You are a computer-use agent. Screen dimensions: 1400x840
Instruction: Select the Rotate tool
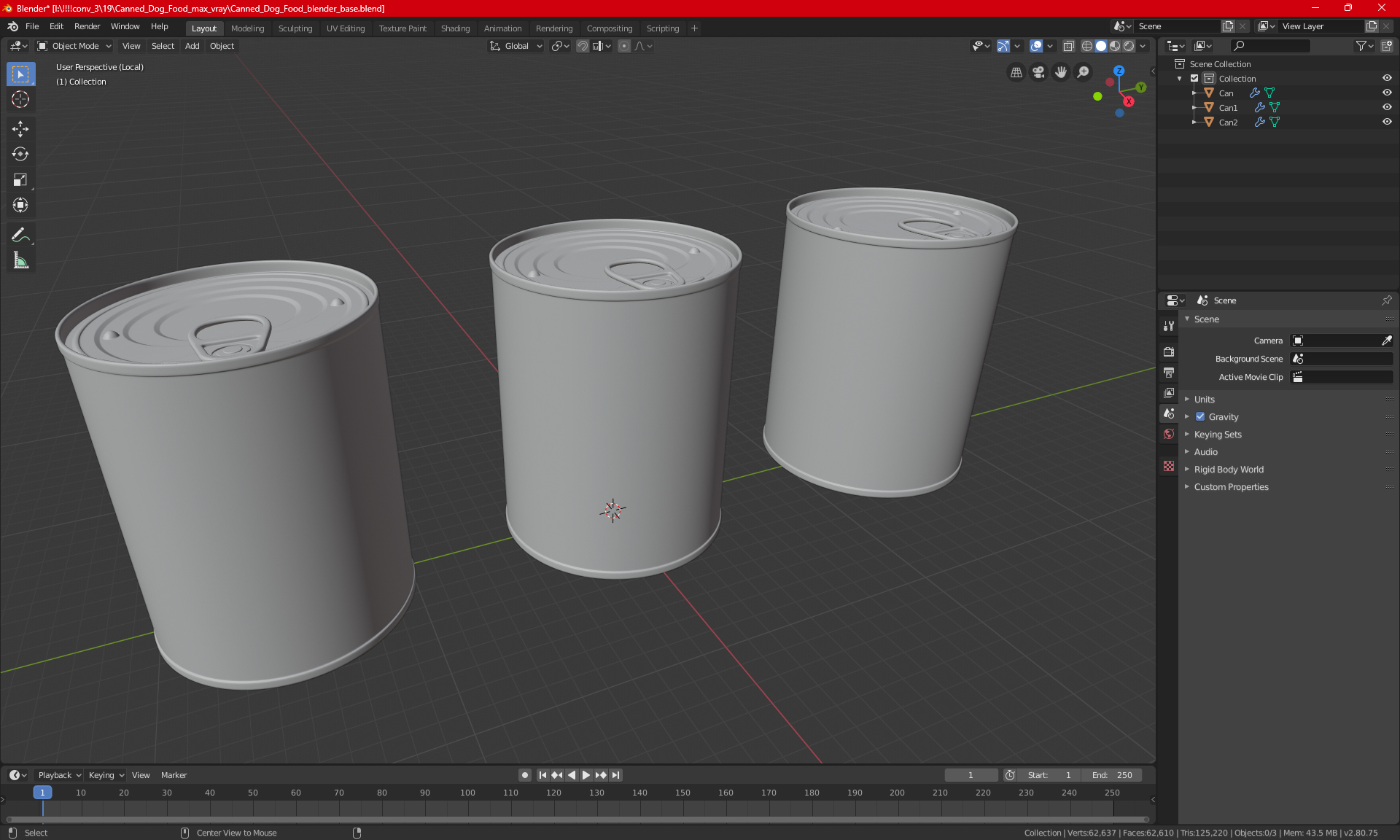pyautogui.click(x=20, y=155)
